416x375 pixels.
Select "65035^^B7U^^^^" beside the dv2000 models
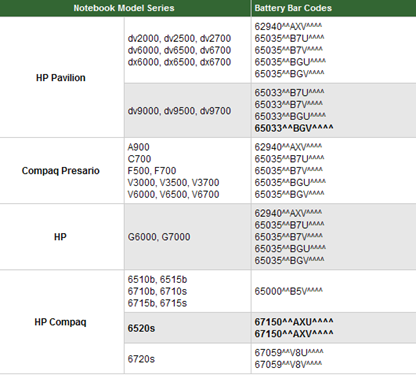[289, 38]
